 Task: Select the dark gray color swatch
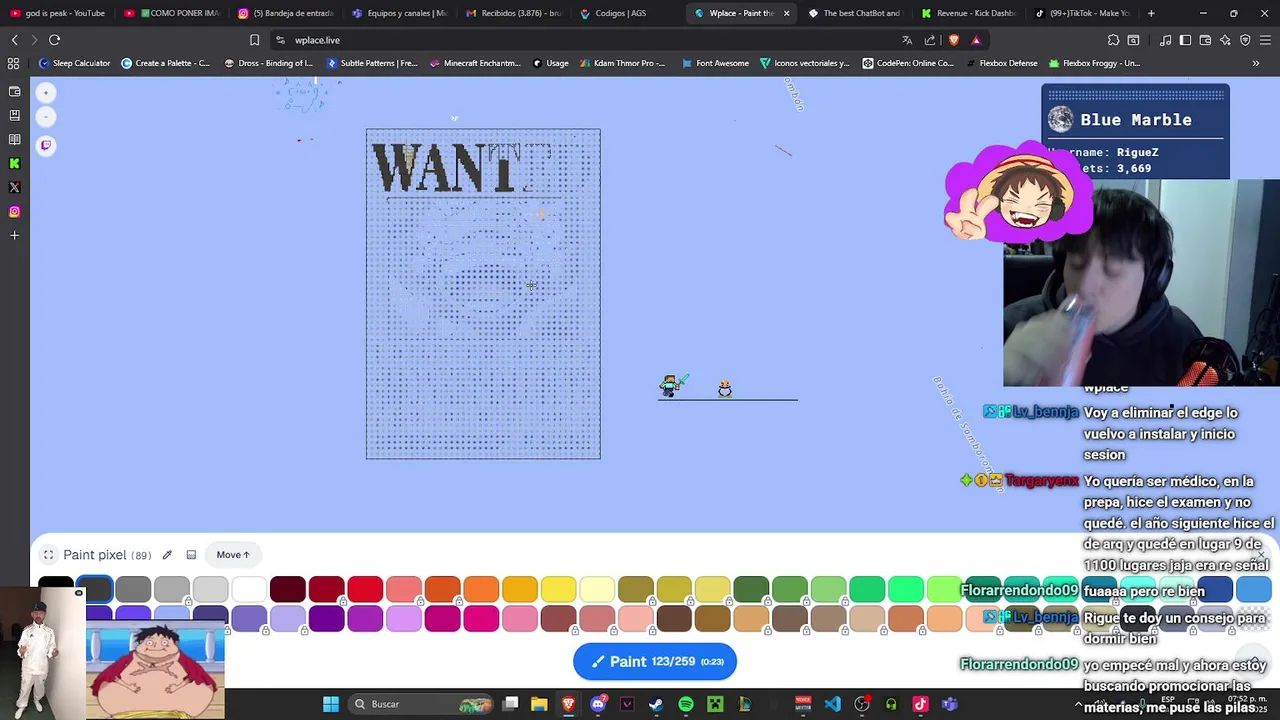(94, 590)
